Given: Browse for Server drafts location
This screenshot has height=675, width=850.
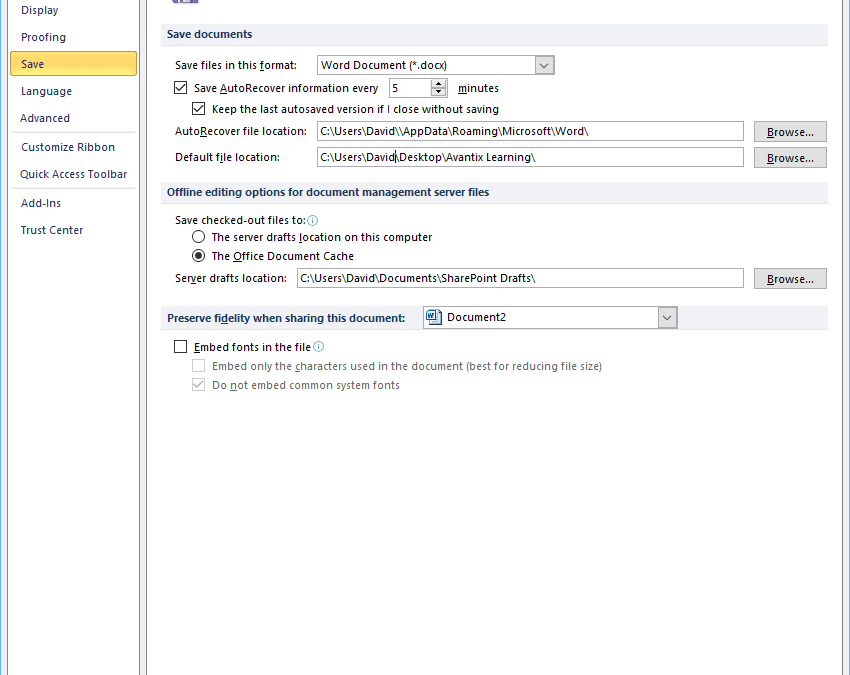Looking at the screenshot, I should (x=790, y=279).
